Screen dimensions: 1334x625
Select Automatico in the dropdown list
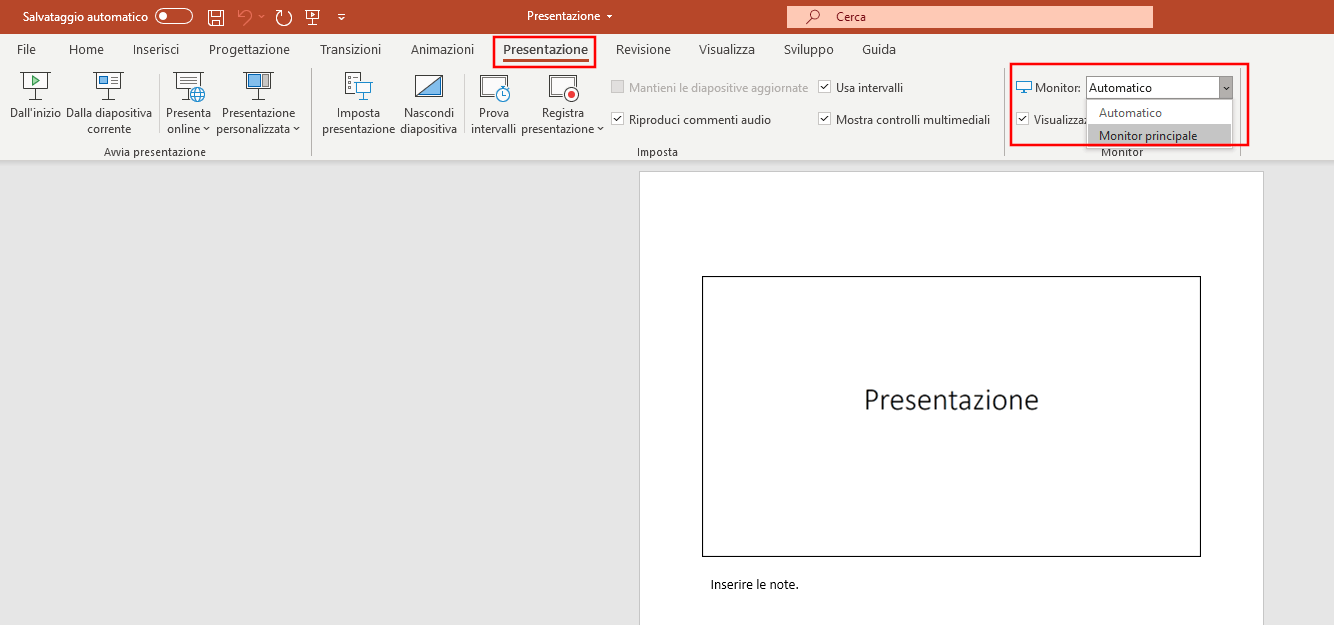pos(1159,113)
